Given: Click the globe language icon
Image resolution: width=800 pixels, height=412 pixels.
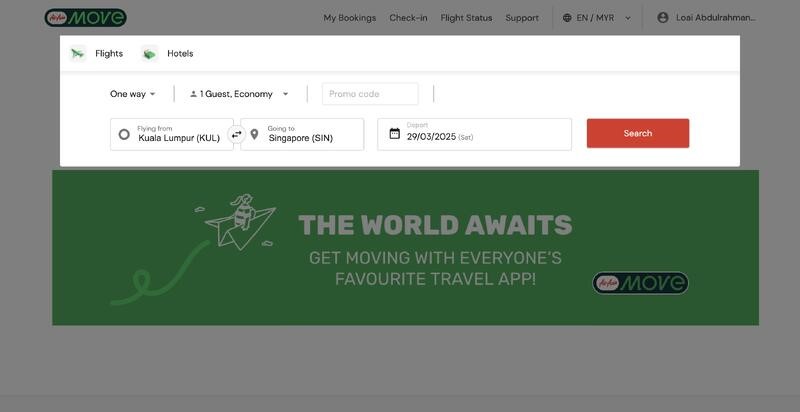Looking at the screenshot, I should point(567,18).
